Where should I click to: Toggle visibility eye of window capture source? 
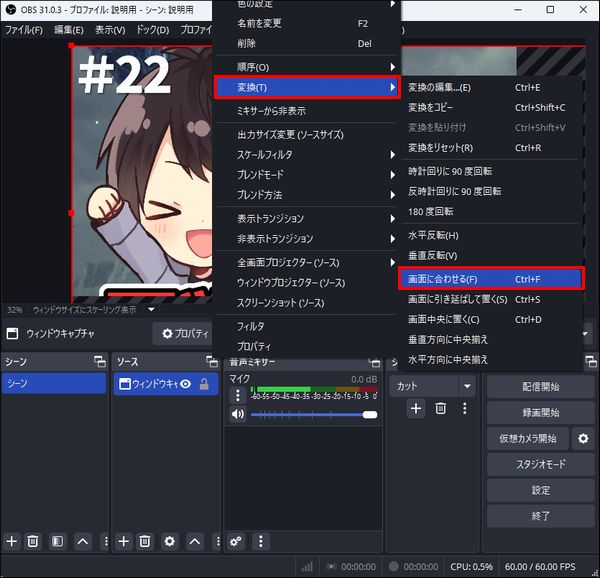point(186,384)
